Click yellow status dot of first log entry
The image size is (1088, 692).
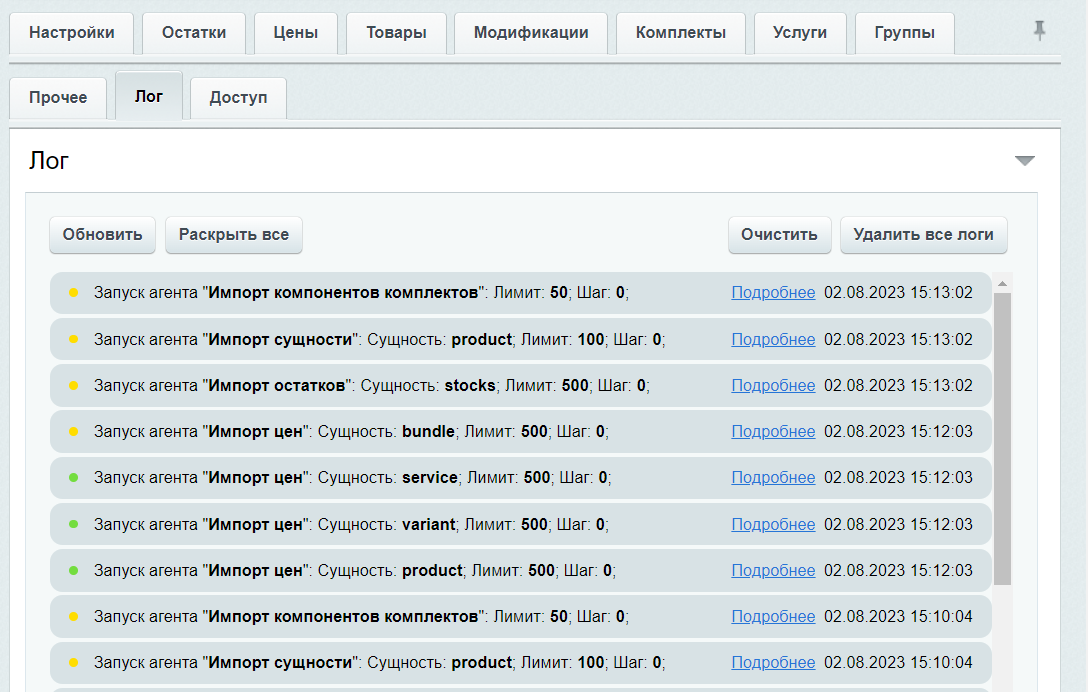pyautogui.click(x=73, y=293)
